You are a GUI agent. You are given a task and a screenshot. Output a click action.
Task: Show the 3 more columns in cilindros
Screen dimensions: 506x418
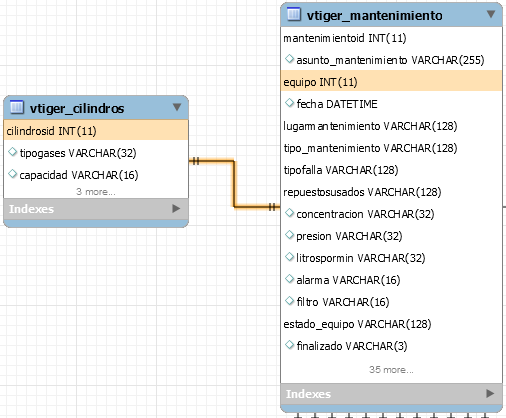tap(96, 192)
